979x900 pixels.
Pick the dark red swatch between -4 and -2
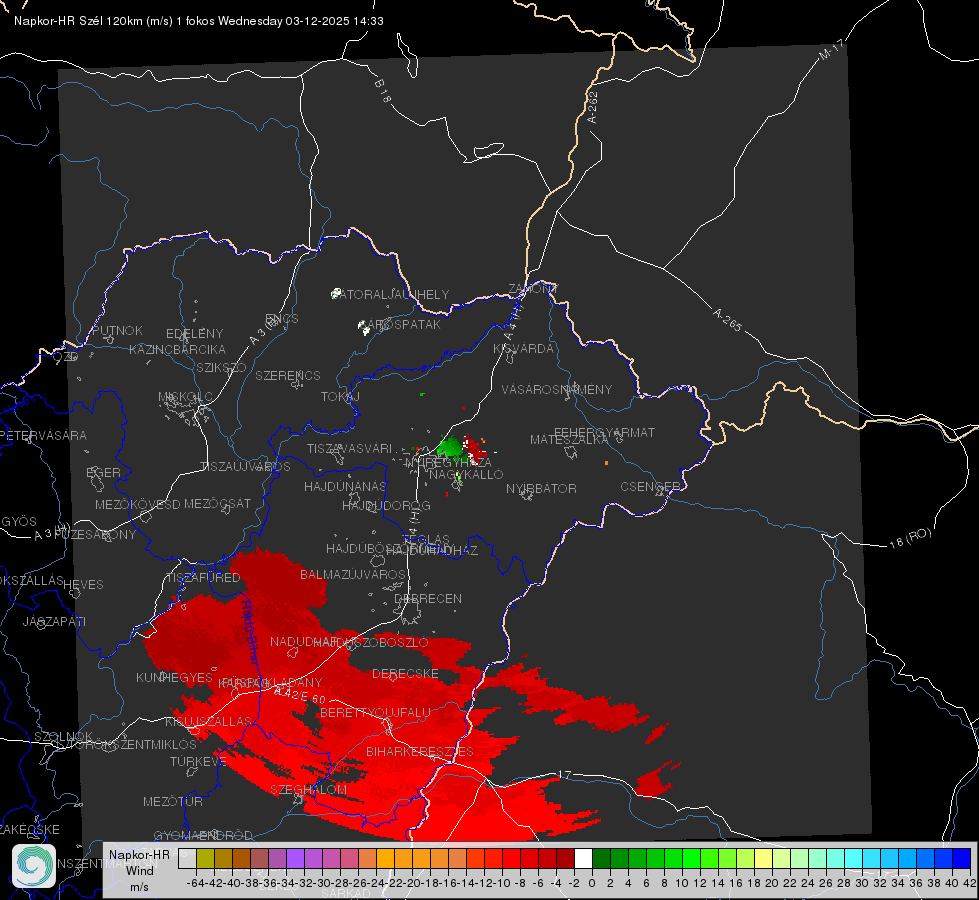click(565, 858)
